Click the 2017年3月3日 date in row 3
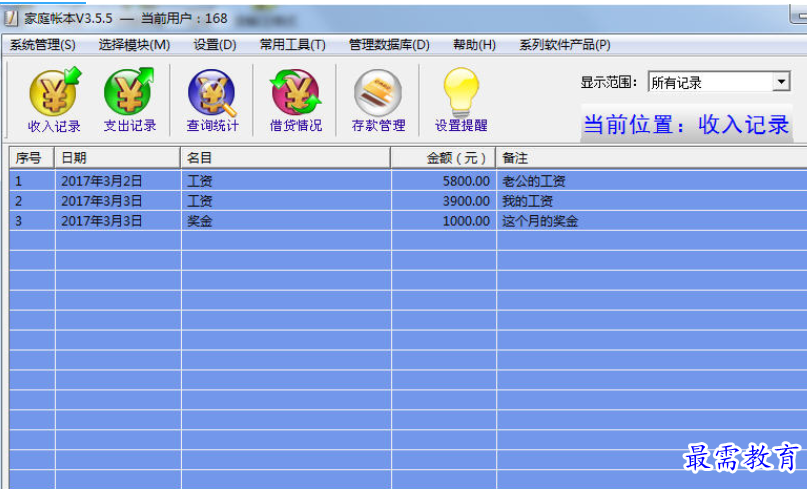807x489 pixels. pyautogui.click(x=118, y=221)
